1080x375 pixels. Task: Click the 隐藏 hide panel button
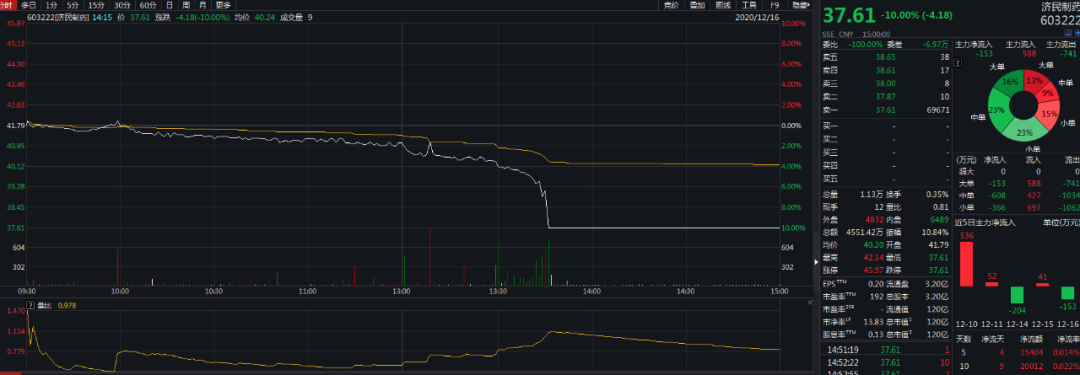click(800, 5)
